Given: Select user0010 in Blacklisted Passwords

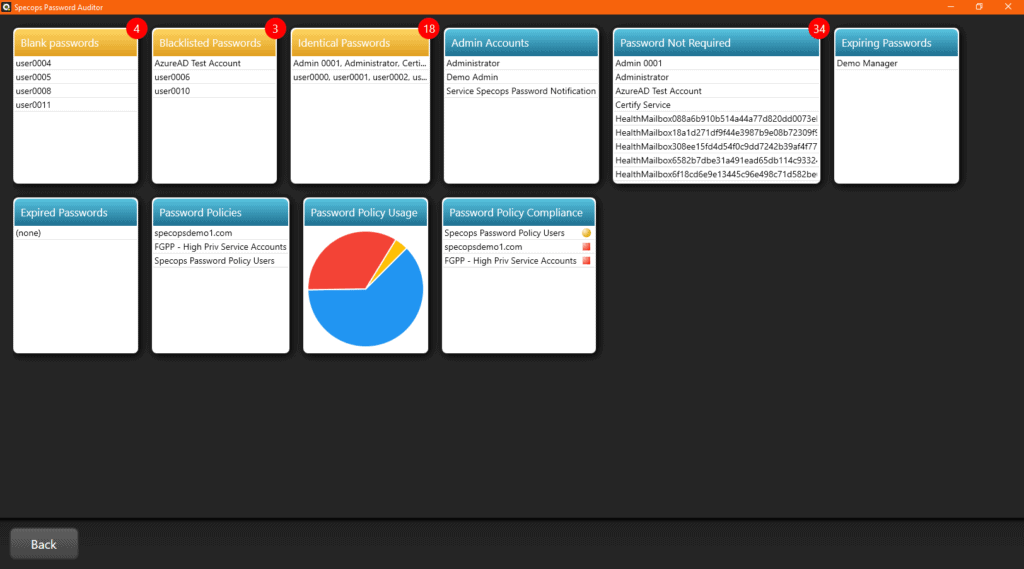Looking at the screenshot, I should point(214,91).
